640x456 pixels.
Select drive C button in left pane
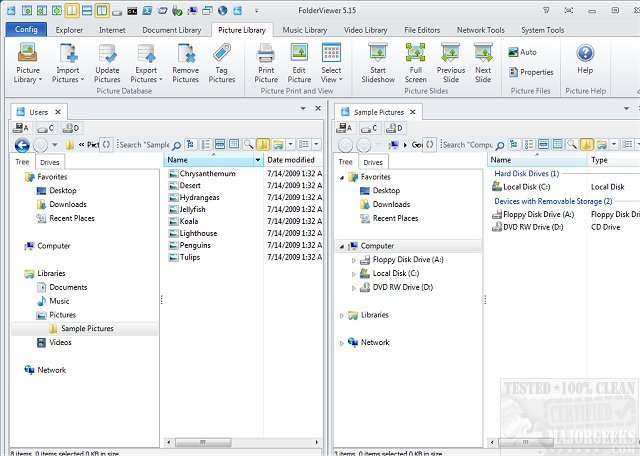point(45,128)
